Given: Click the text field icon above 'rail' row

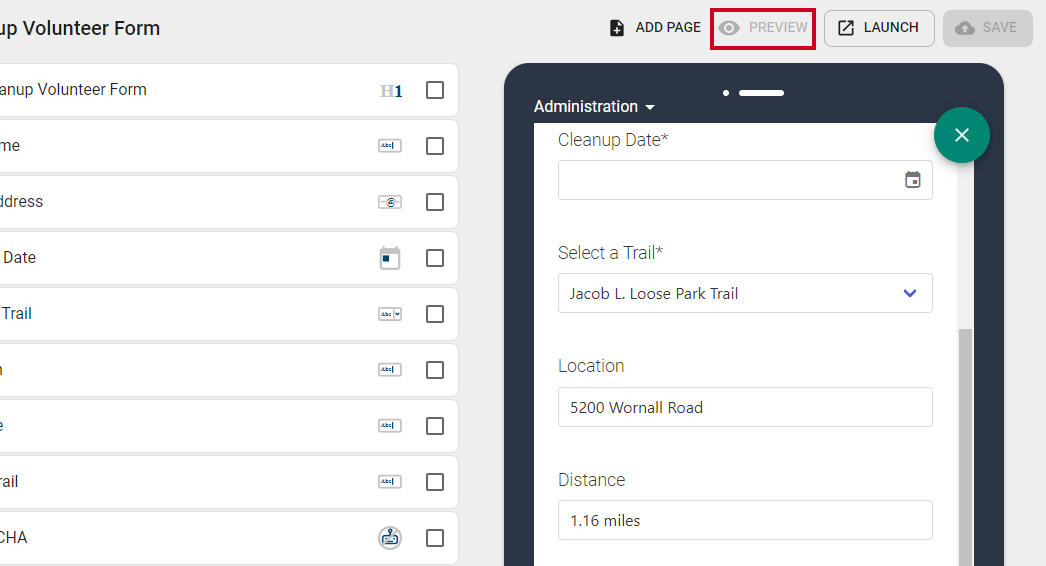Looking at the screenshot, I should click(390, 426).
